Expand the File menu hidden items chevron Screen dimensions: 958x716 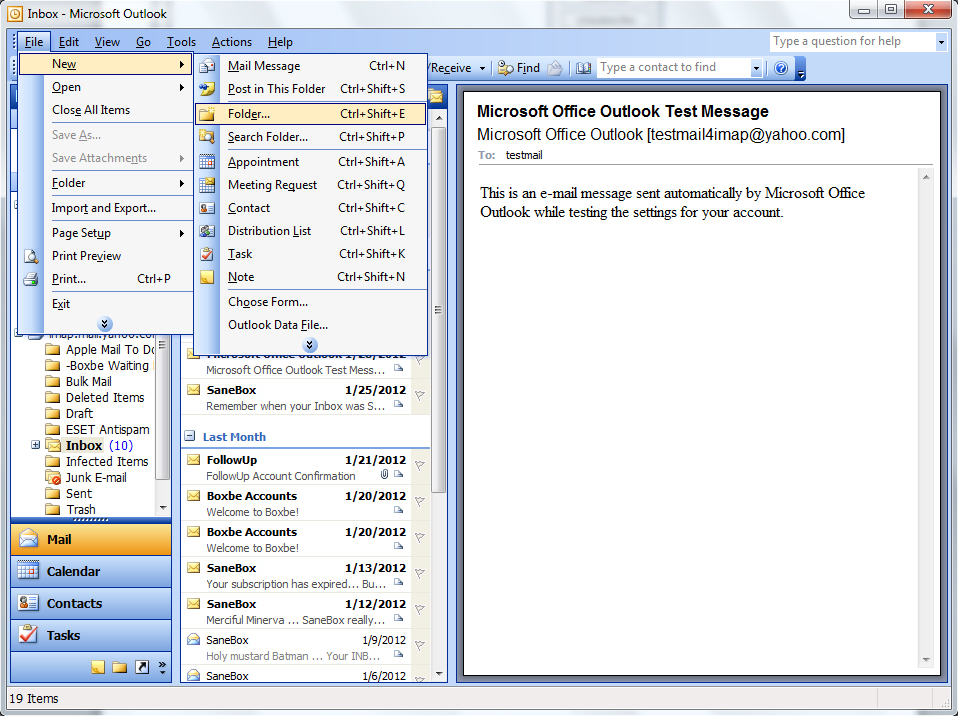(x=104, y=324)
